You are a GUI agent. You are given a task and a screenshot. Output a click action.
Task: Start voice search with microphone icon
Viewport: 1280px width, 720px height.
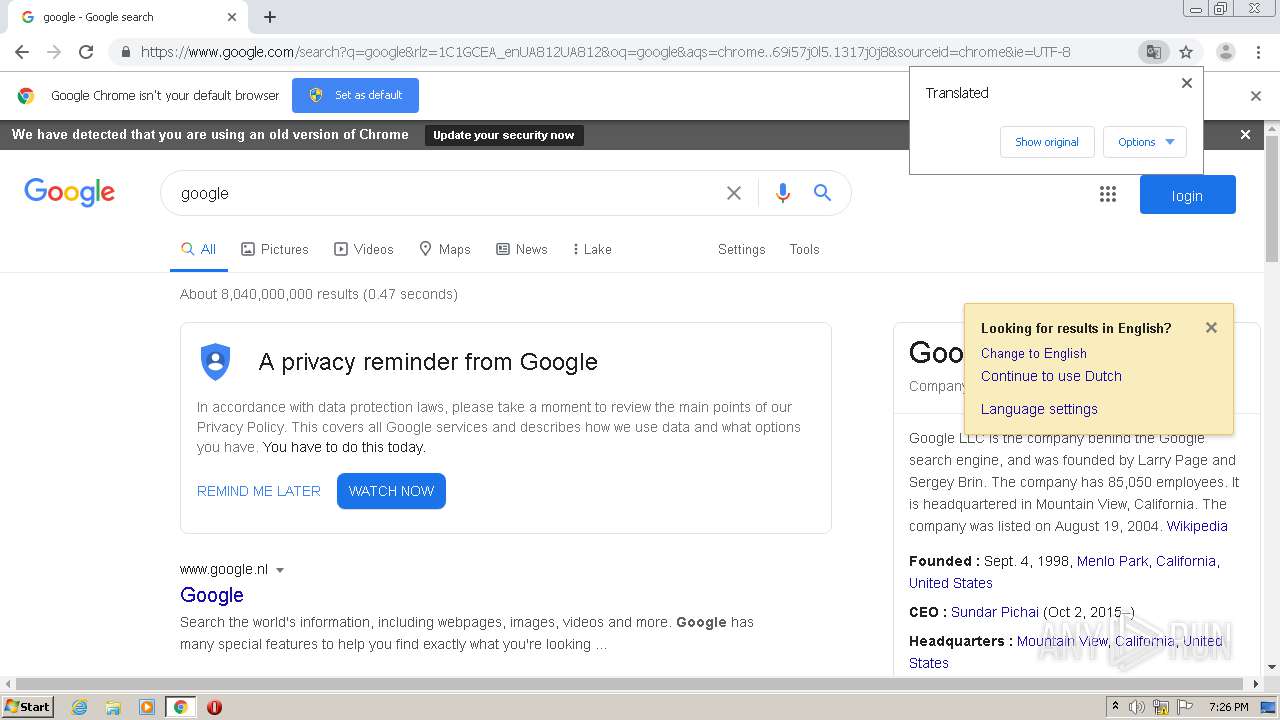pos(783,193)
